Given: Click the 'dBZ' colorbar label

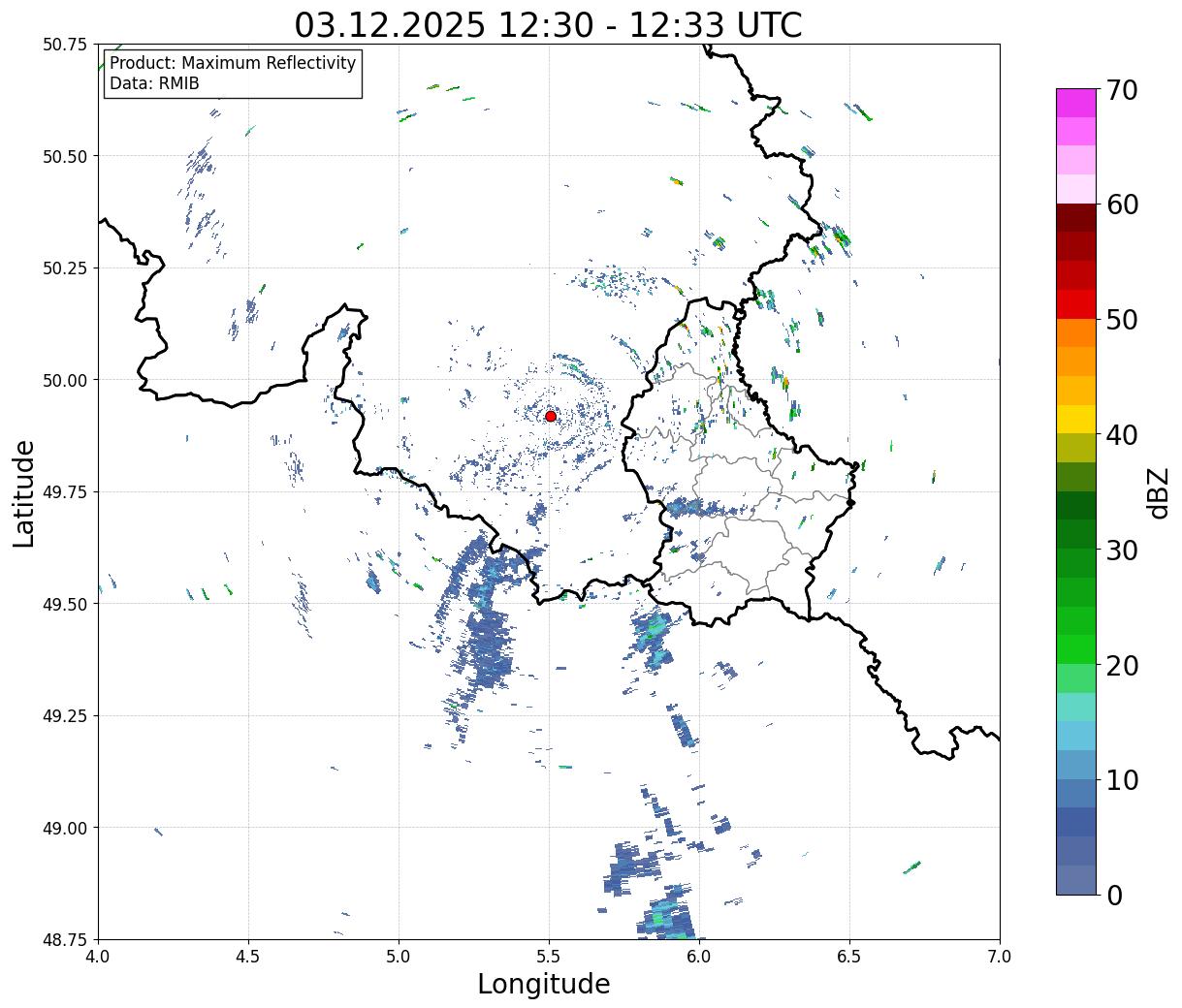Looking at the screenshot, I should click(1158, 492).
